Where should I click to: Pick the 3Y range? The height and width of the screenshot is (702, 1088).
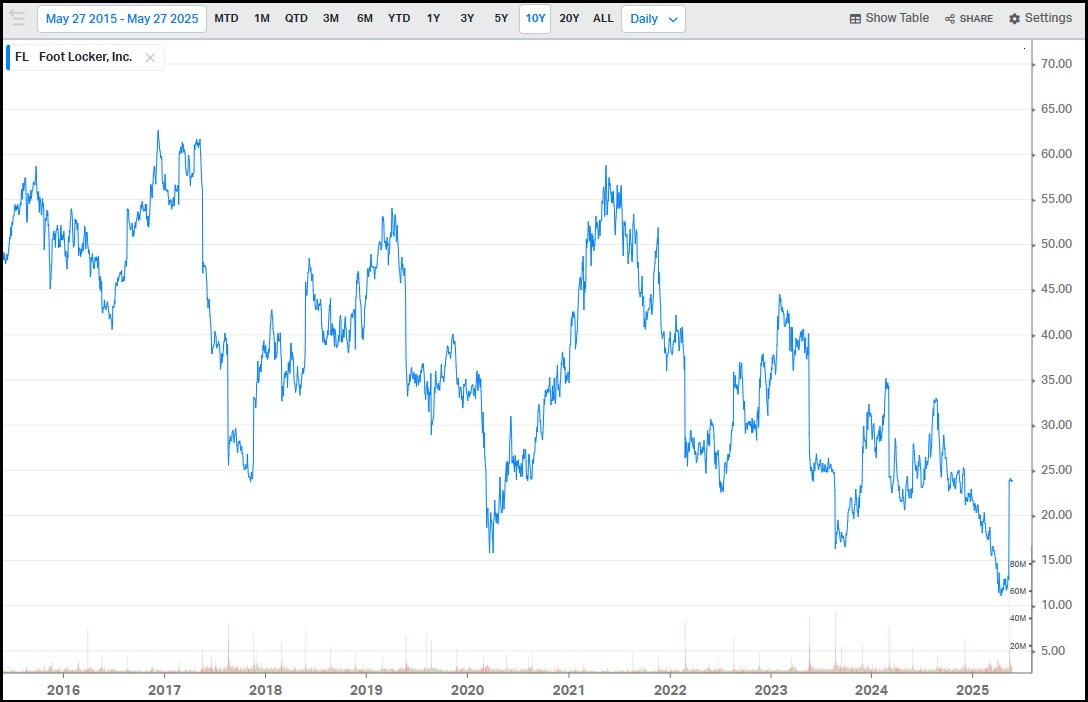[x=468, y=18]
